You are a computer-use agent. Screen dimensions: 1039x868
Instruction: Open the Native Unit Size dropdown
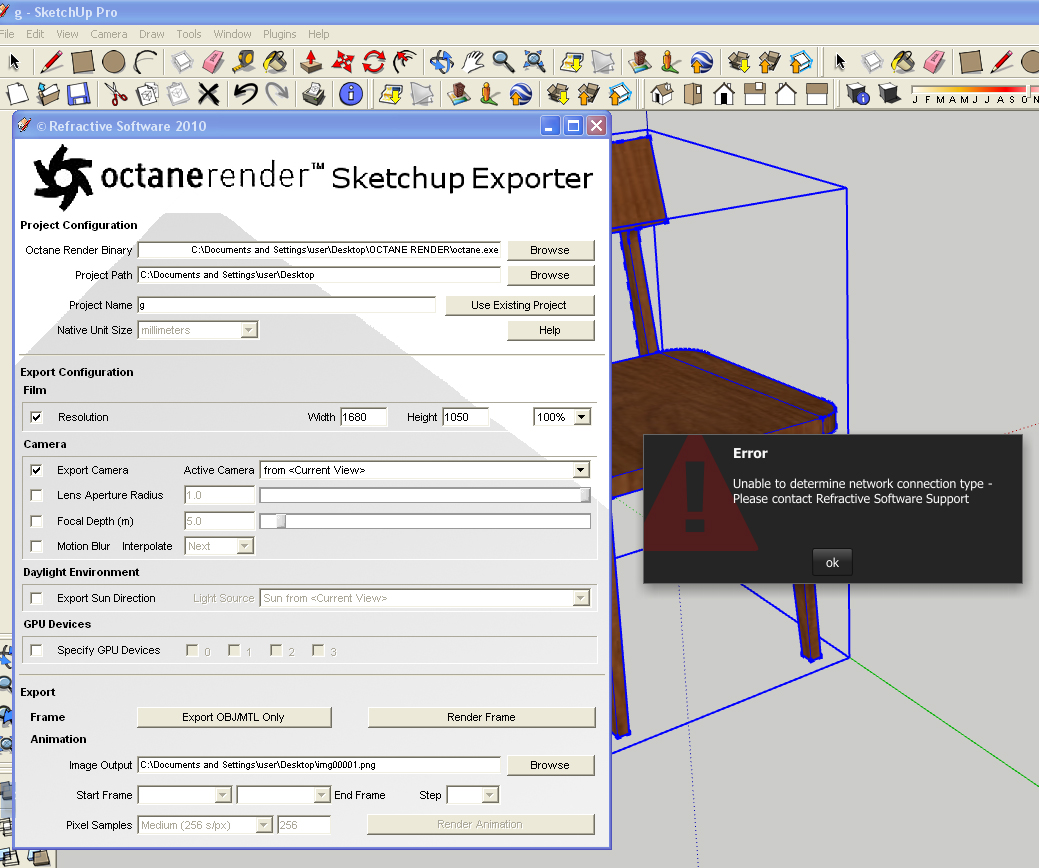point(249,330)
